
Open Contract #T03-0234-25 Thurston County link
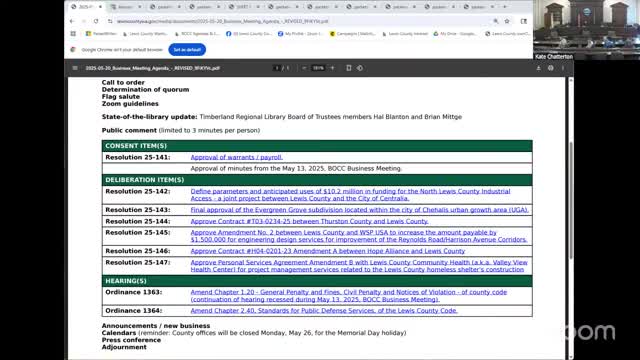pyautogui.click(x=309, y=221)
